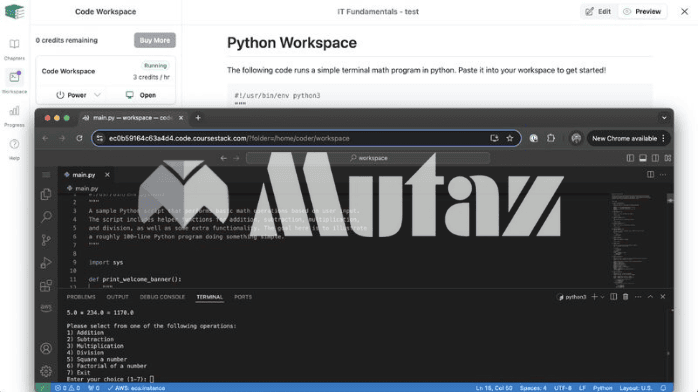Split the editor to the right

click(650, 174)
